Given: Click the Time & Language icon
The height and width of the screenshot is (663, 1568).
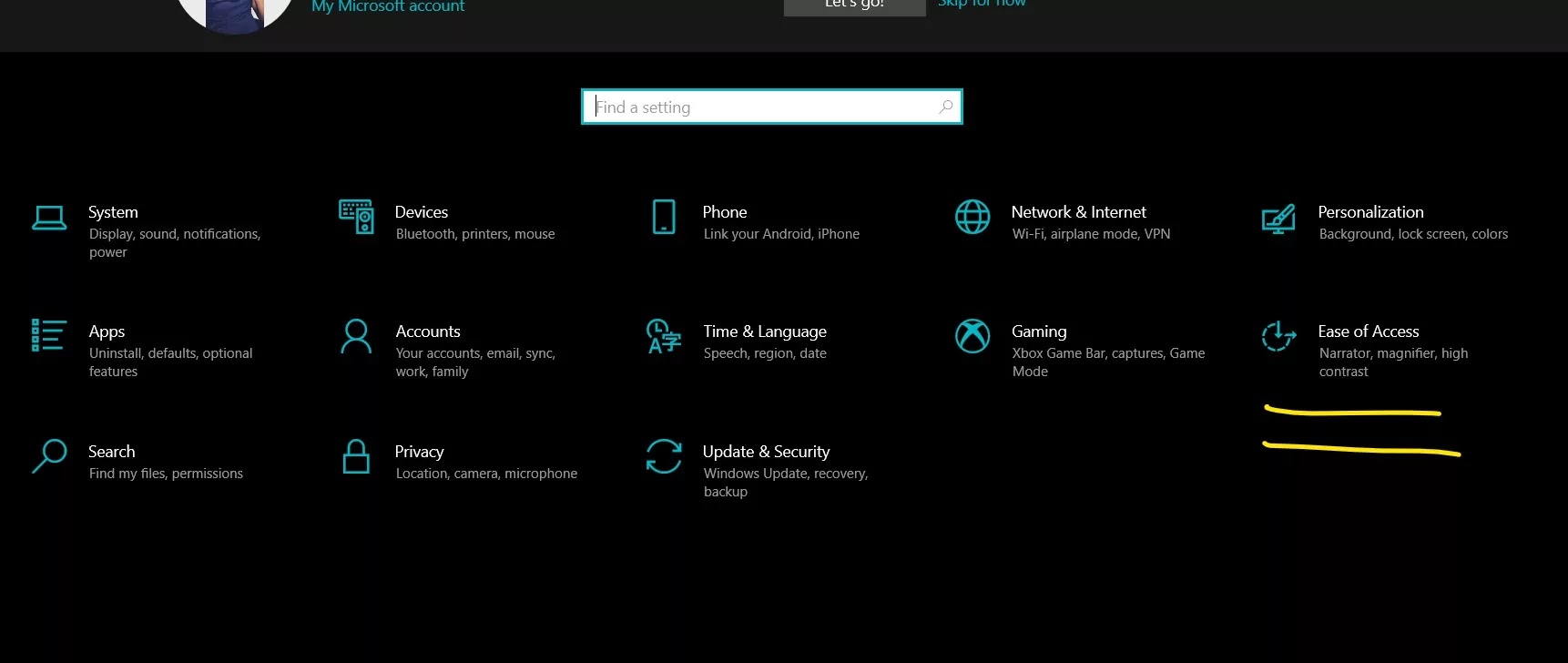Looking at the screenshot, I should (664, 336).
